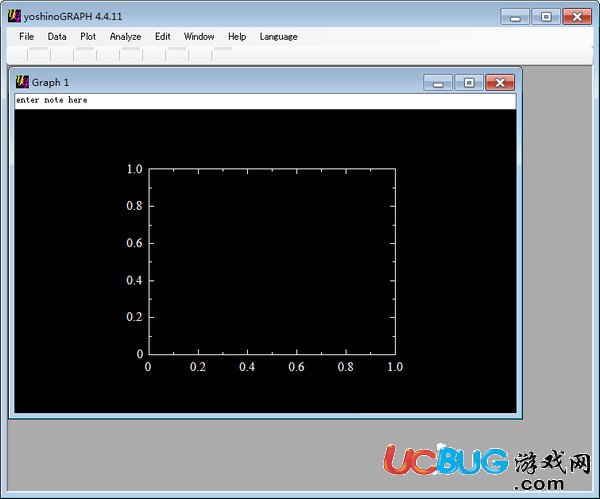Open the Plot menu
600x499 pixels.
pos(88,37)
